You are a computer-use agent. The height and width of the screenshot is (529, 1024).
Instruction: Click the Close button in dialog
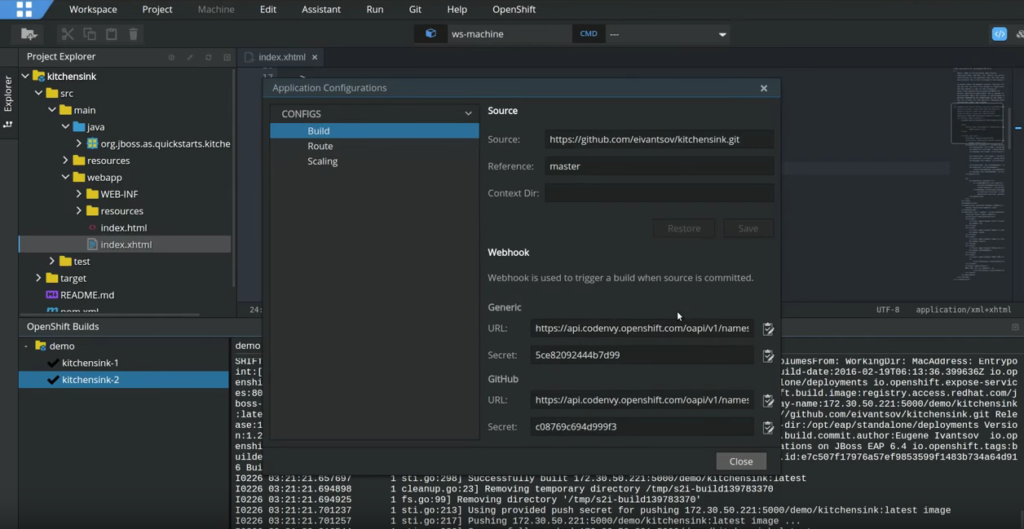[x=740, y=462]
